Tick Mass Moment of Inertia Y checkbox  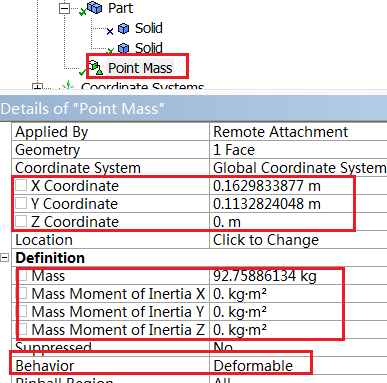23,311
